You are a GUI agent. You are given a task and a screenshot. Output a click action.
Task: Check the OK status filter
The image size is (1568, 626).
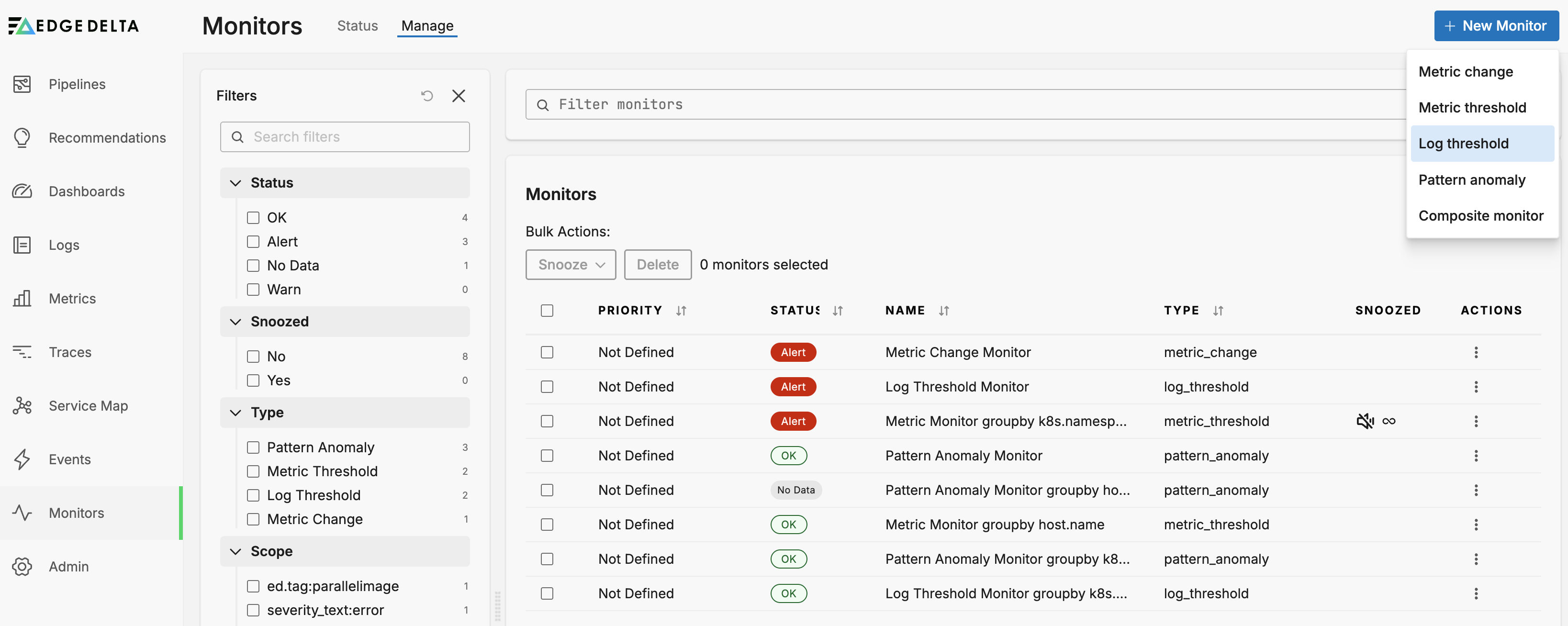253,218
